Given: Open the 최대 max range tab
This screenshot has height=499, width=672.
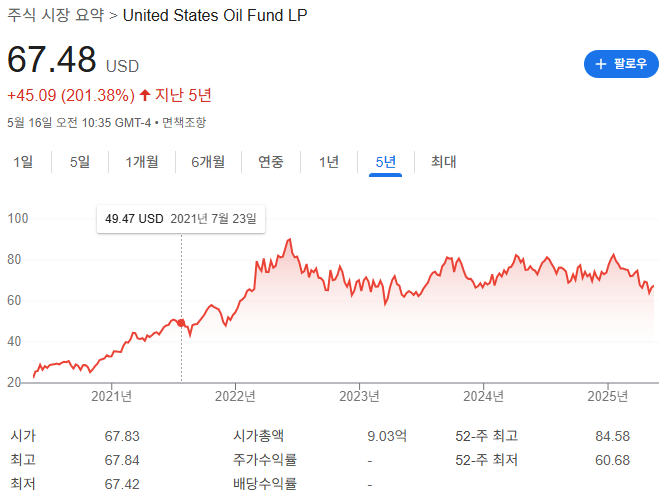Looking at the screenshot, I should (x=444, y=162).
